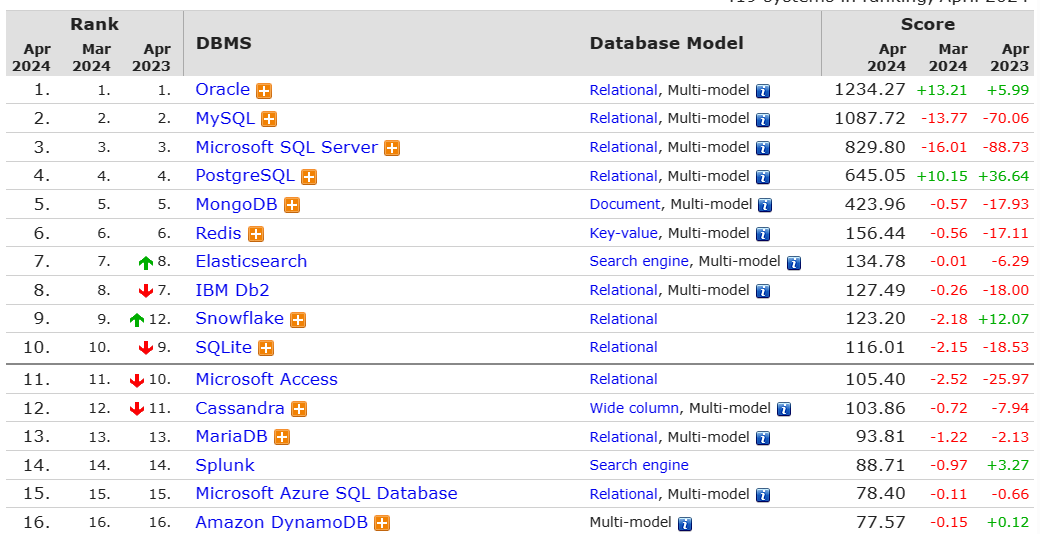This screenshot has width=1040, height=534.
Task: Click the green up arrow in Elasticsearch row
Action: click(x=145, y=263)
